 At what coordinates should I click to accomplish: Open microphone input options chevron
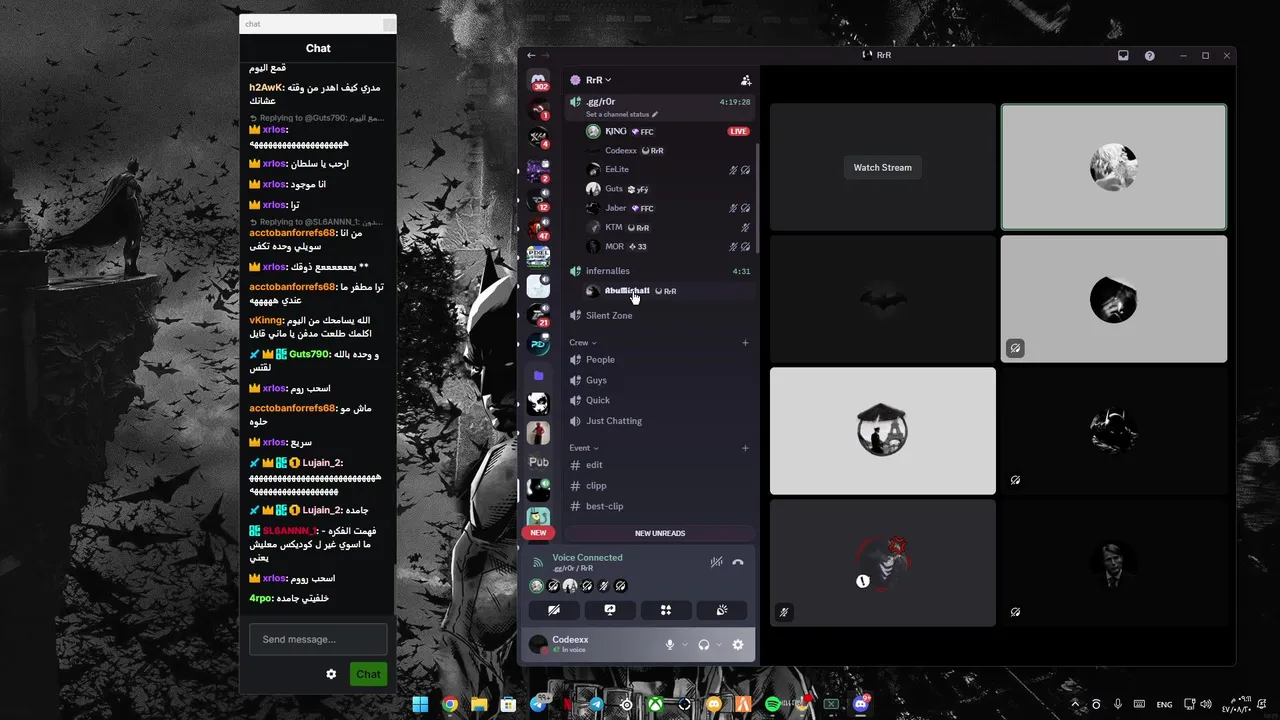tap(685, 645)
